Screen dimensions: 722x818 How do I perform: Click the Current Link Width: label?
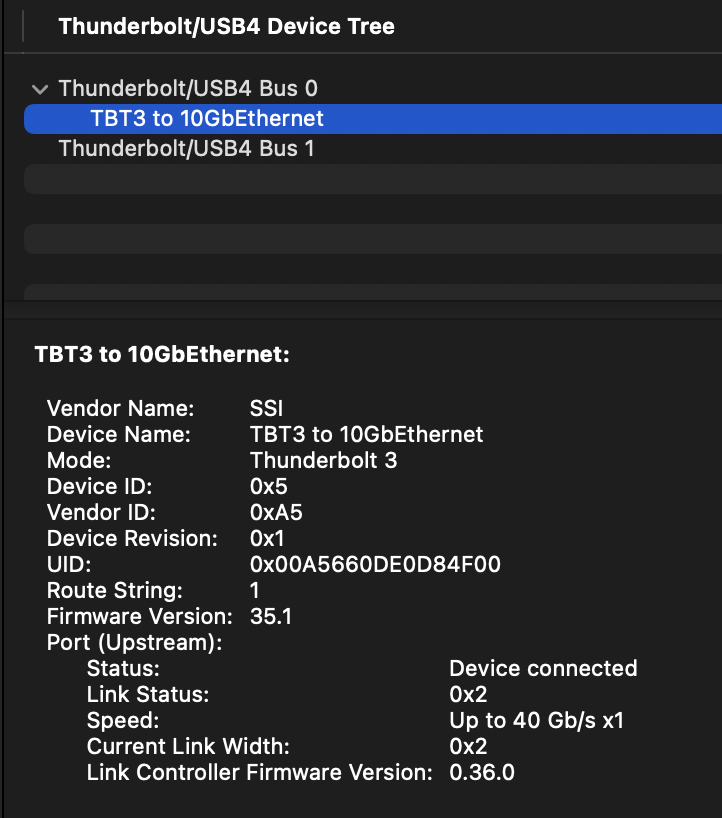coord(188,747)
